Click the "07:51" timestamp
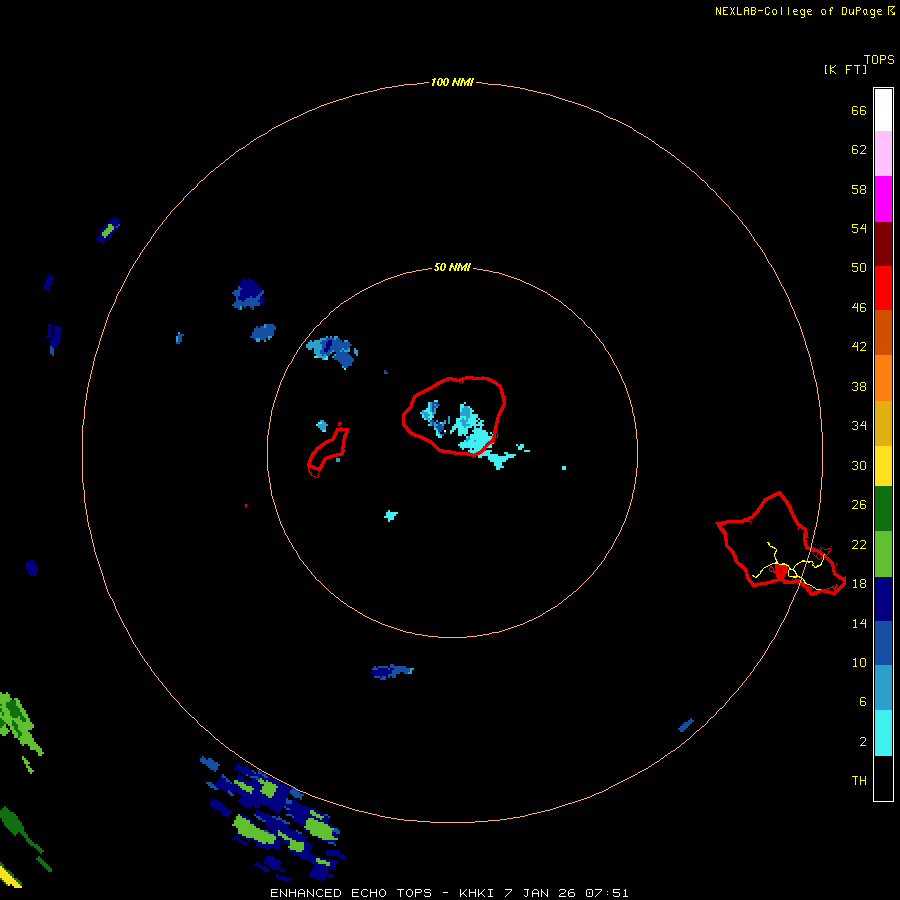Viewport: 900px width, 900px height. [x=607, y=893]
